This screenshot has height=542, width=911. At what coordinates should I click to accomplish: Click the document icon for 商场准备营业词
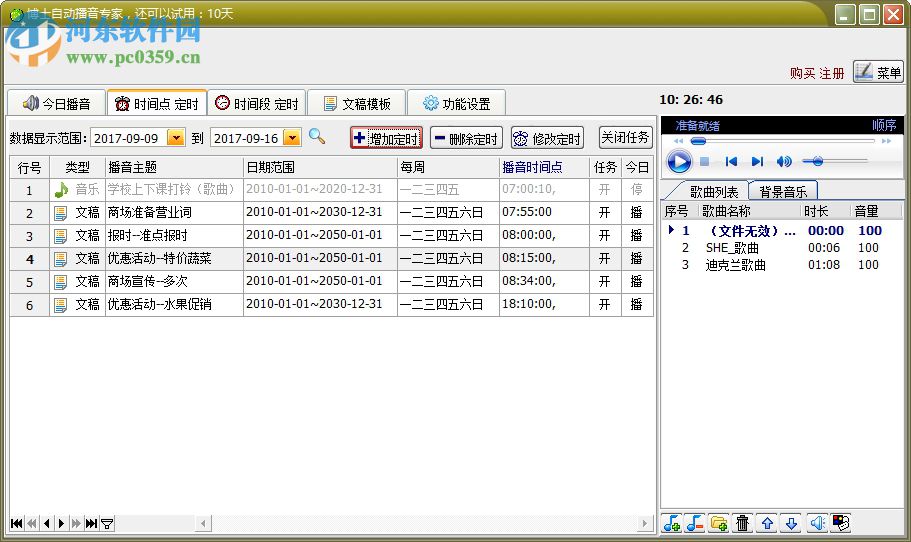tap(60, 213)
